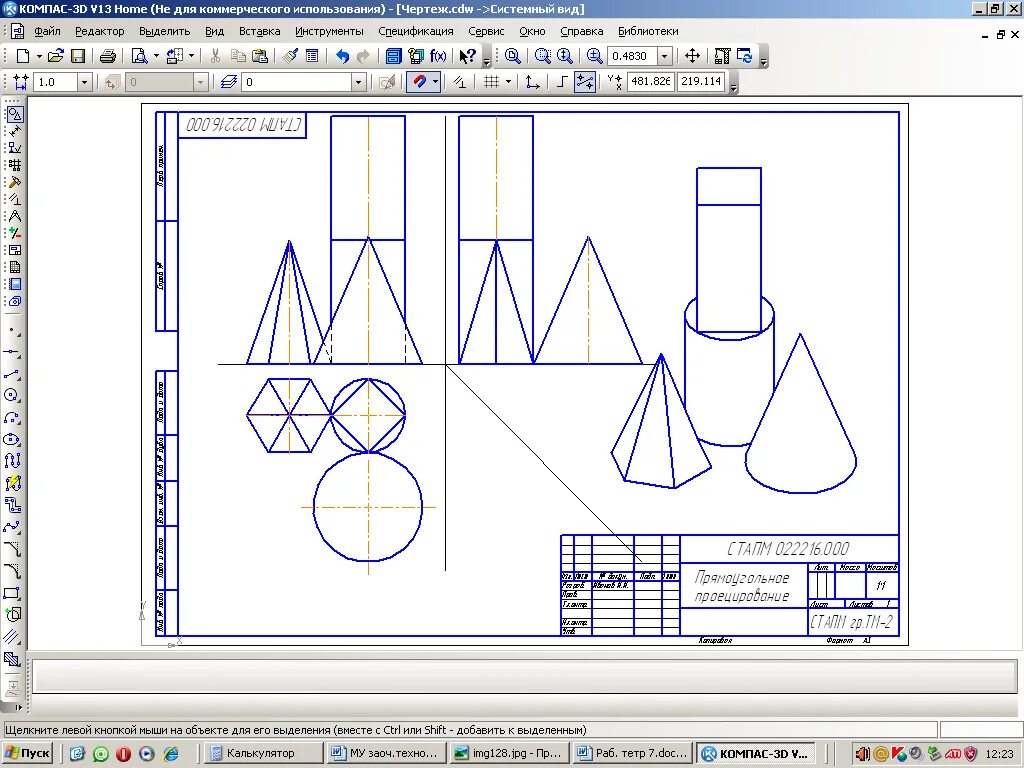The width and height of the screenshot is (1024, 768).
Task: Open the grid settings arrow dropdown
Action: point(508,82)
